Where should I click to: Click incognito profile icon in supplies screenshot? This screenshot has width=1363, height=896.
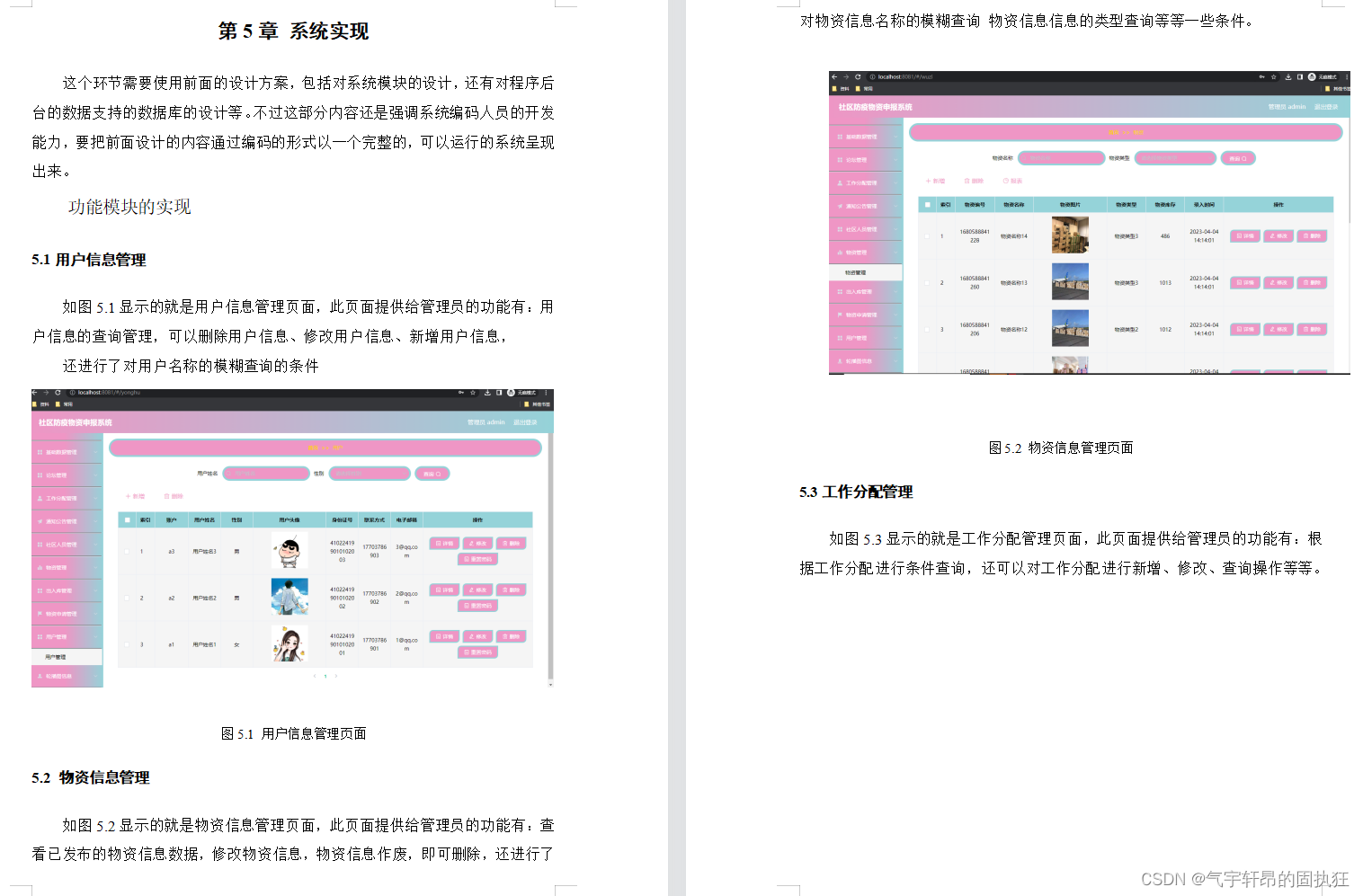point(1312,76)
